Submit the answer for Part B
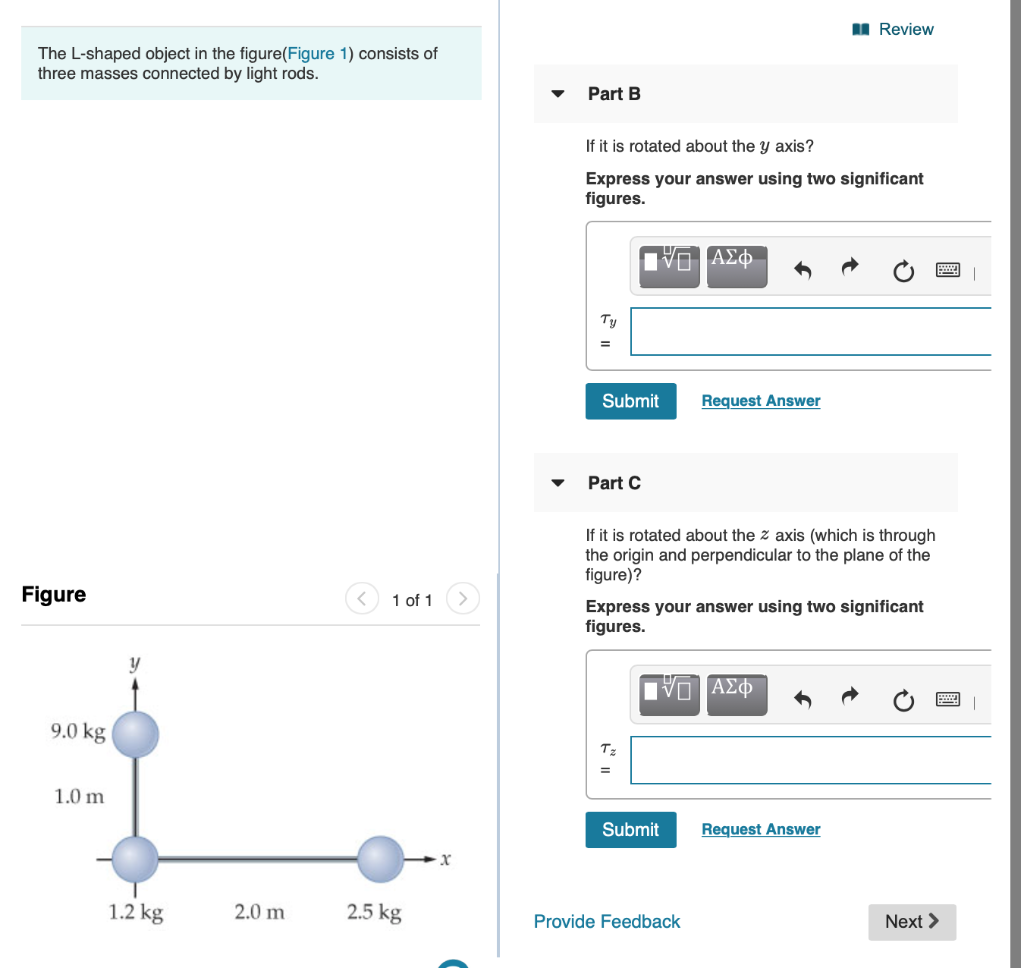 click(630, 400)
